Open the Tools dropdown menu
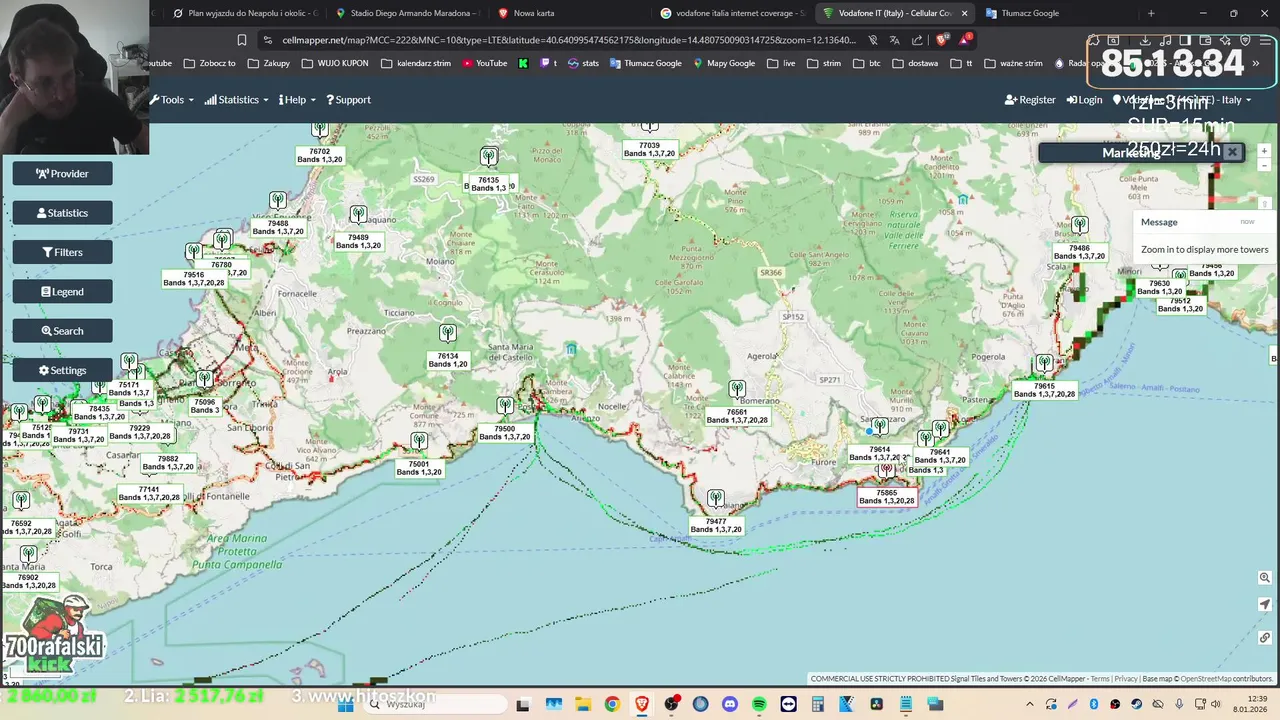 (x=173, y=100)
